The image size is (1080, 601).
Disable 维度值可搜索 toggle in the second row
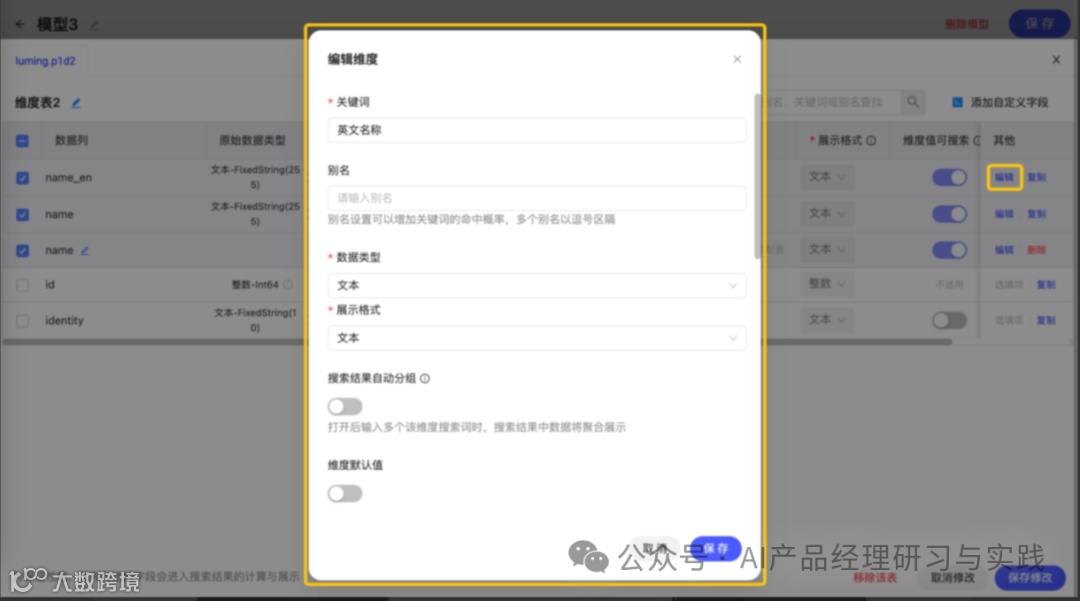click(x=949, y=214)
